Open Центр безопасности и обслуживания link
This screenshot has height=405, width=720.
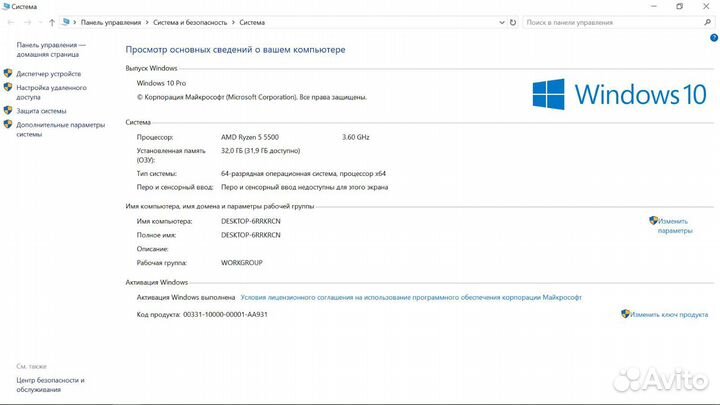tap(51, 385)
